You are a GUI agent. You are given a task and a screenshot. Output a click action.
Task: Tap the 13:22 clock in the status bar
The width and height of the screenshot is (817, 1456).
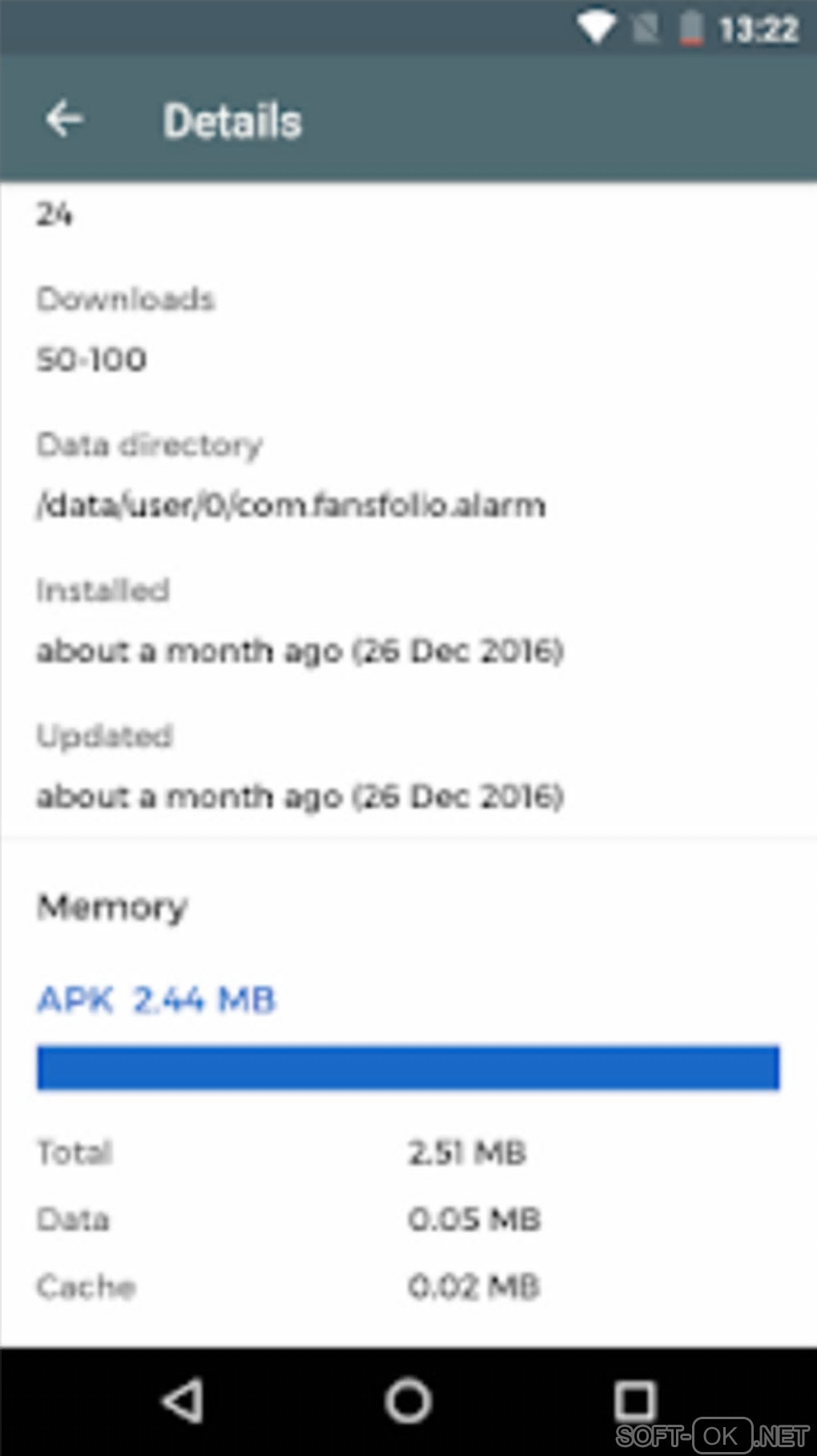(x=759, y=30)
